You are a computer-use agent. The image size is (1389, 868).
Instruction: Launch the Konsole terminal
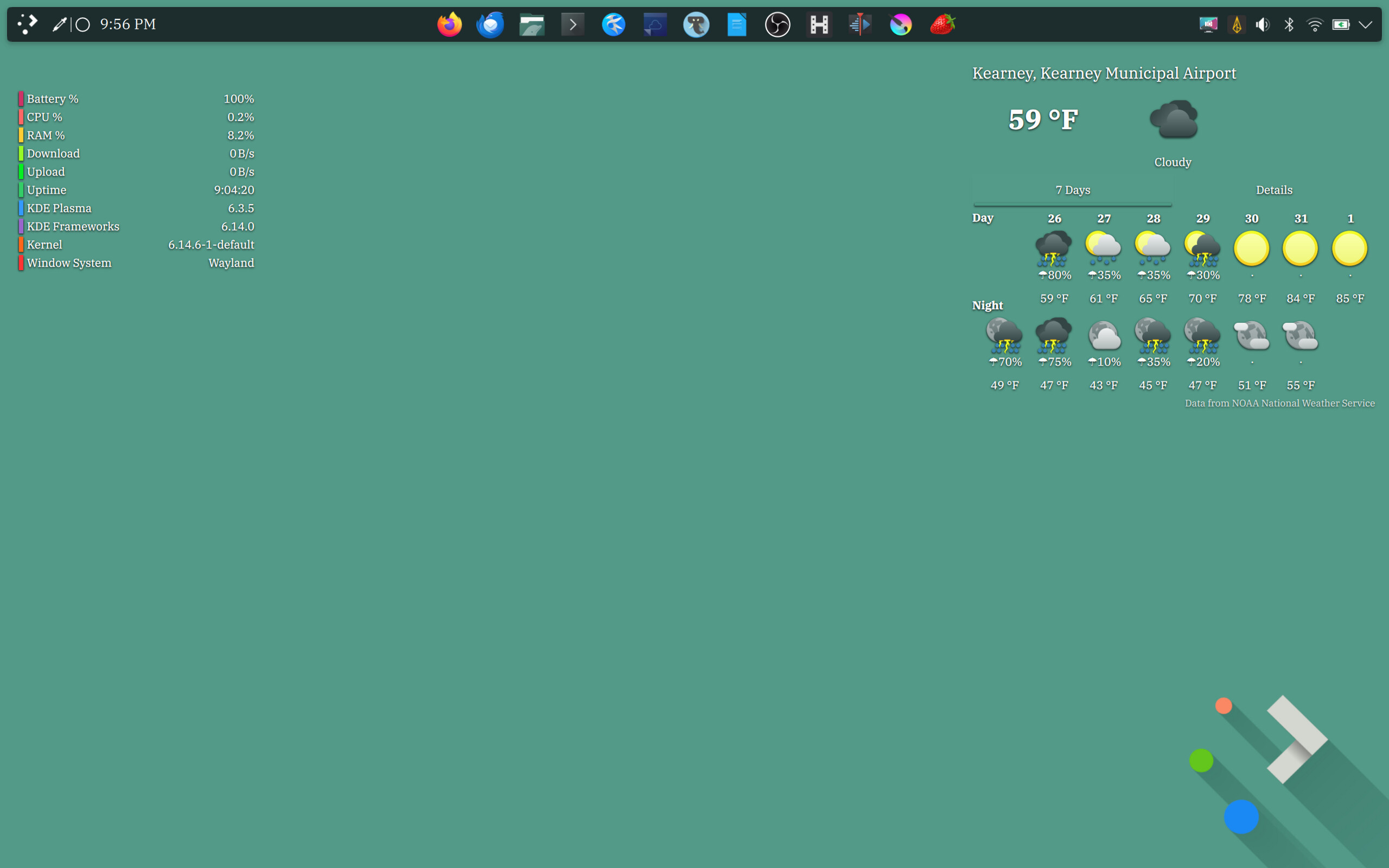click(572, 25)
